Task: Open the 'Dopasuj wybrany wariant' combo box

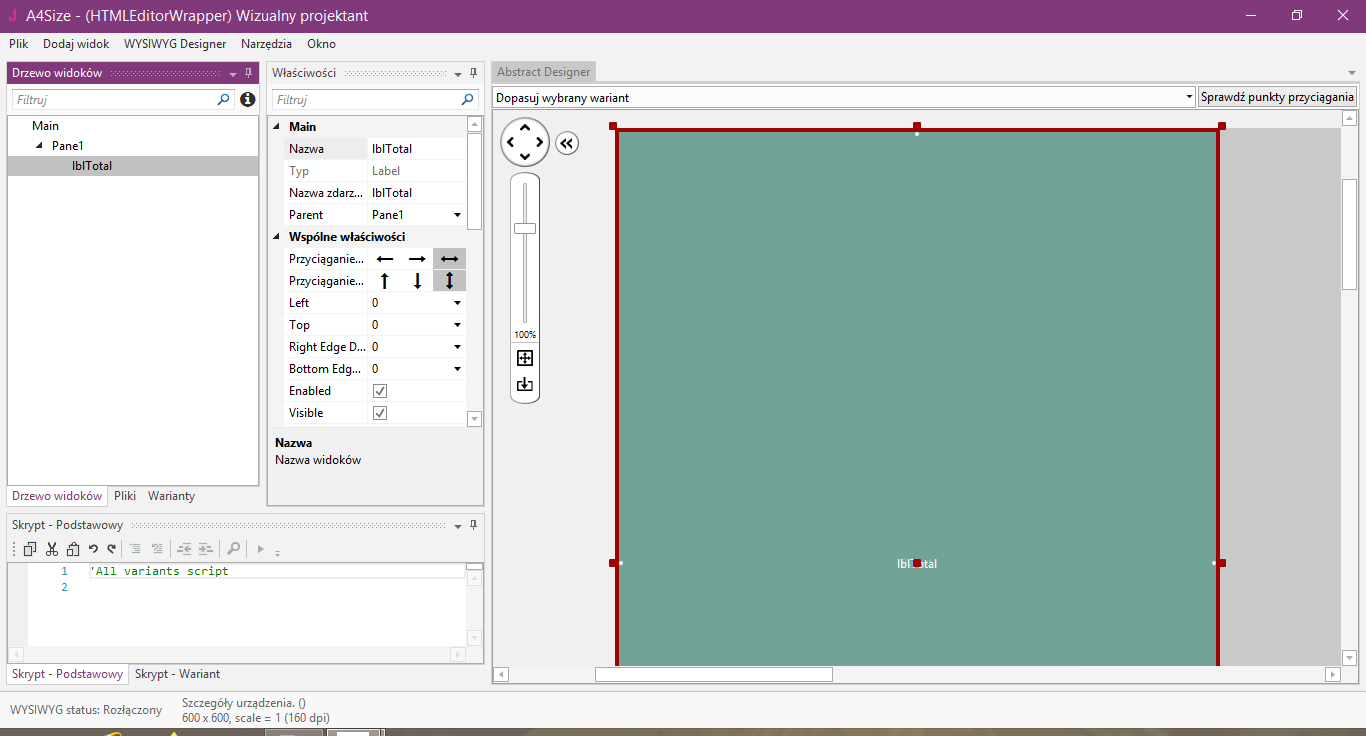Action: (1189, 98)
